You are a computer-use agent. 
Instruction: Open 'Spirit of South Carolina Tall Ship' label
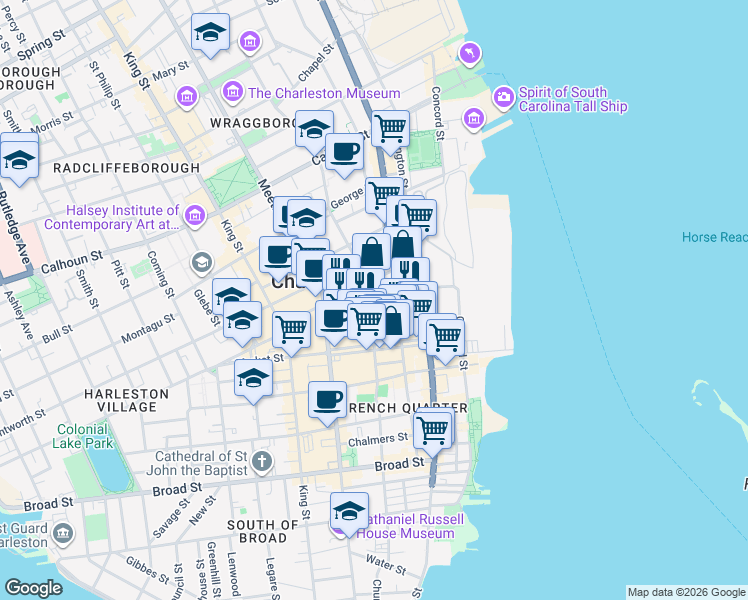click(x=573, y=99)
